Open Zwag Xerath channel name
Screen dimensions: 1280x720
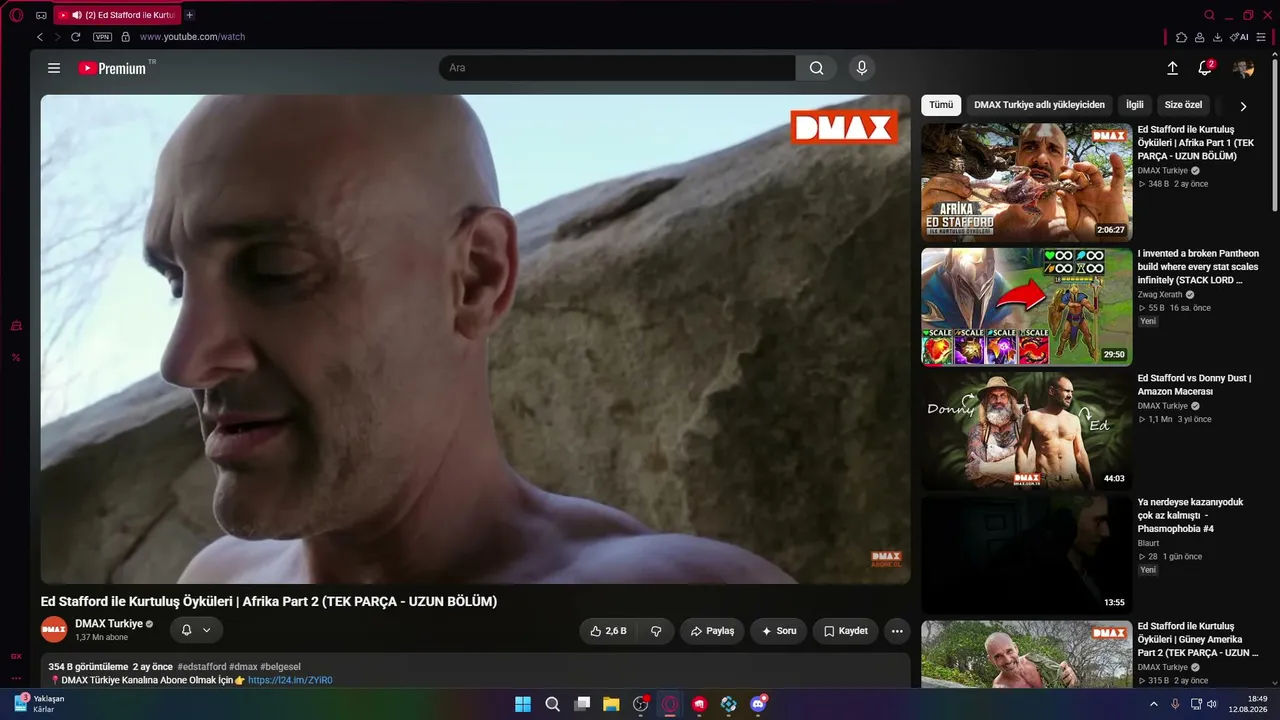coord(1160,295)
